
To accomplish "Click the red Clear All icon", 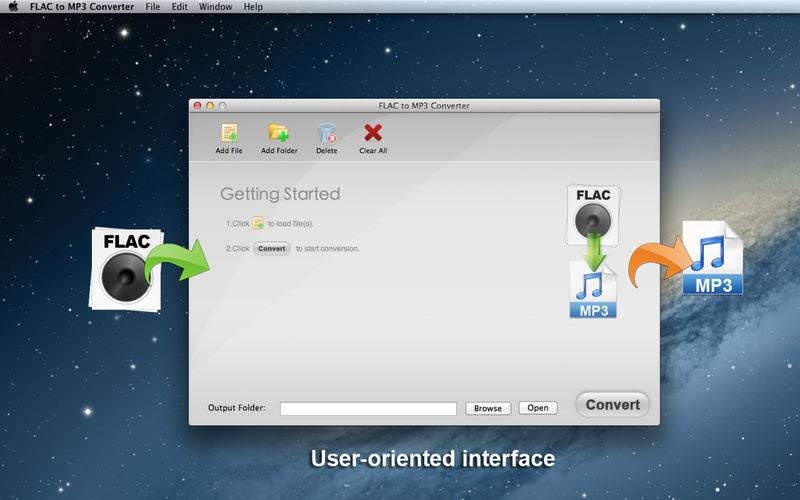I will [x=373, y=133].
